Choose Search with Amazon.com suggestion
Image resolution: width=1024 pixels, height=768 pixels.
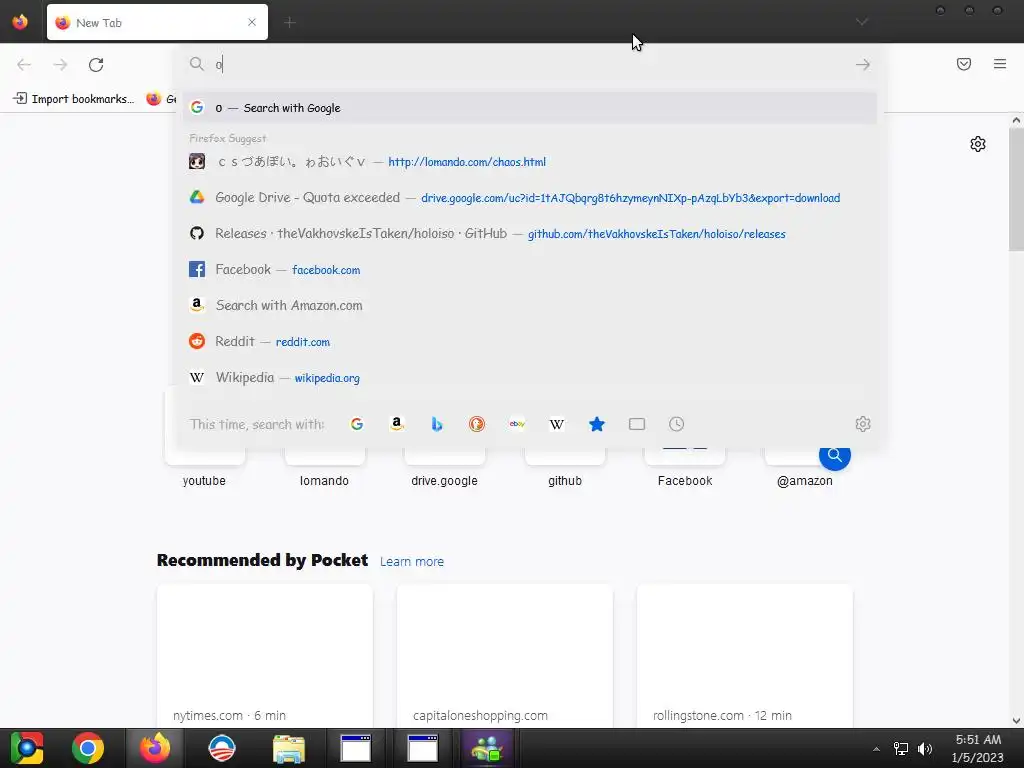point(530,305)
